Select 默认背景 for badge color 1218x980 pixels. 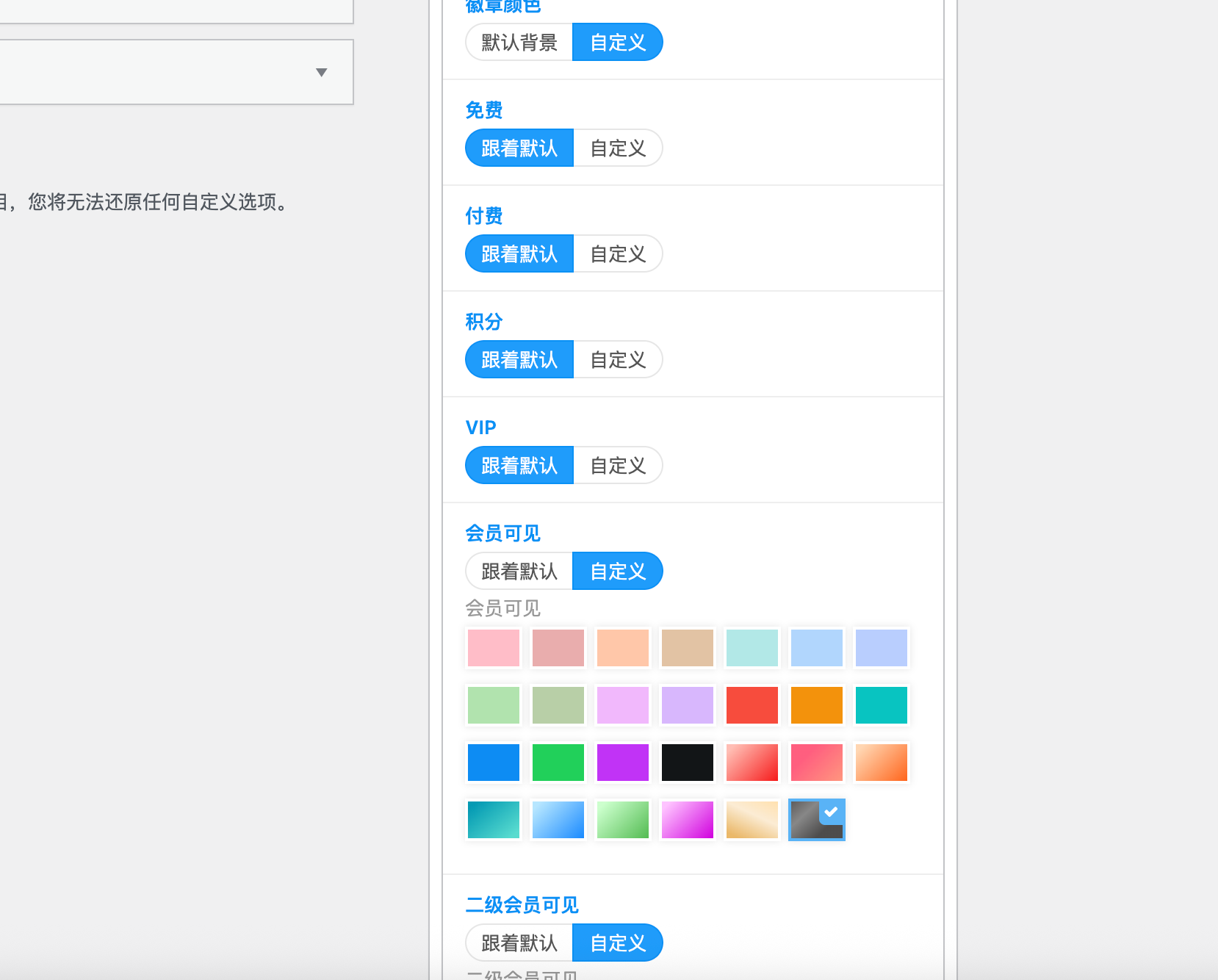click(519, 42)
